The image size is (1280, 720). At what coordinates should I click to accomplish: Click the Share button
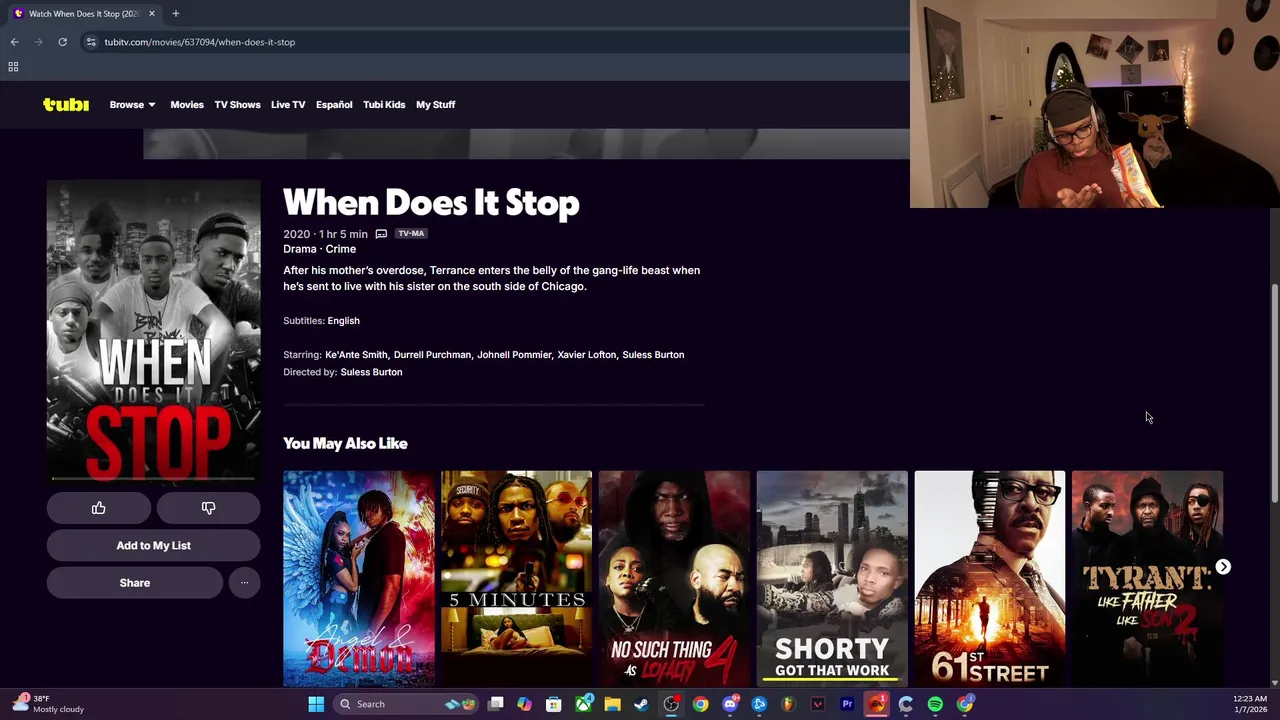coord(135,583)
